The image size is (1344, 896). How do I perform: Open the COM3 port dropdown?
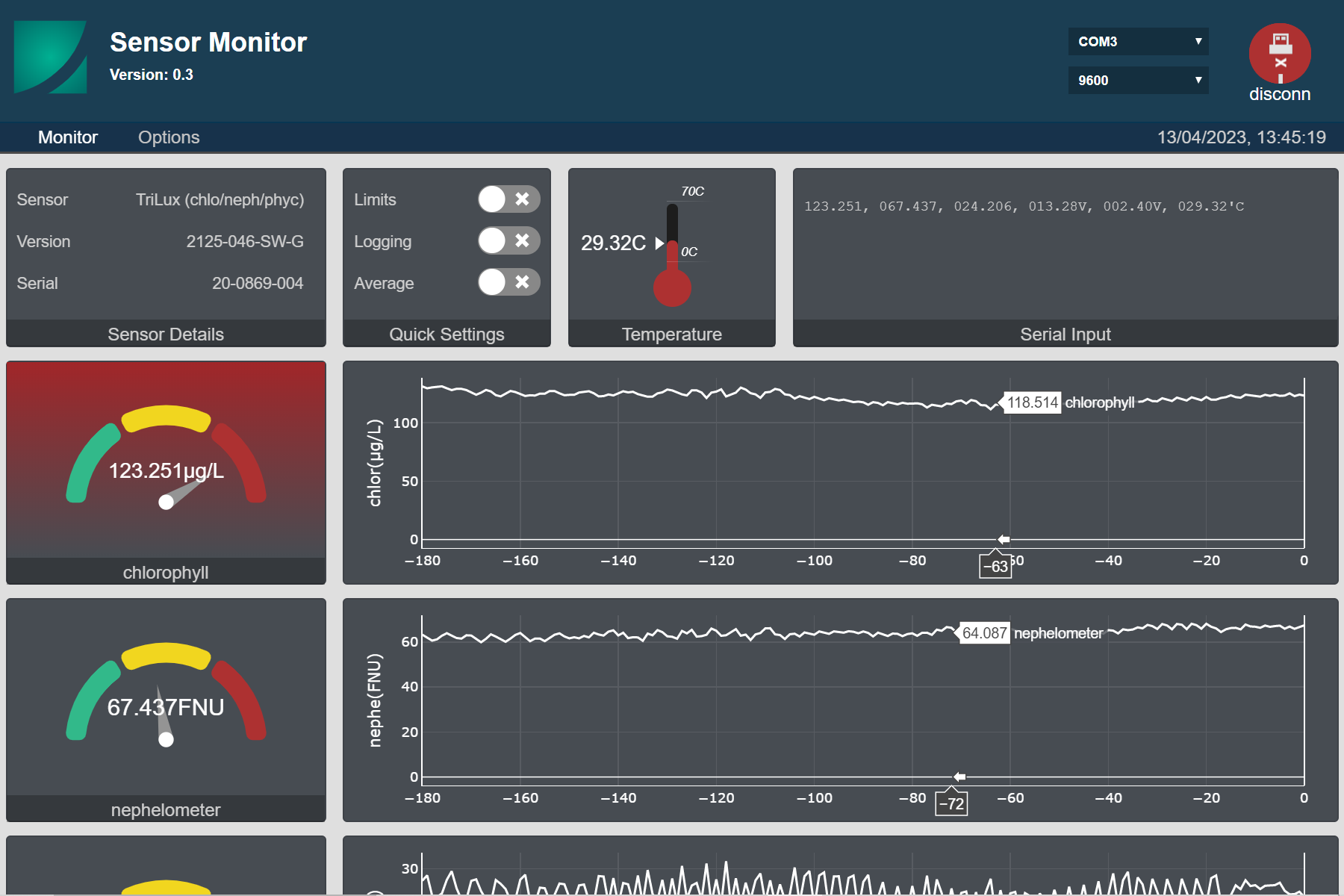coord(1138,42)
